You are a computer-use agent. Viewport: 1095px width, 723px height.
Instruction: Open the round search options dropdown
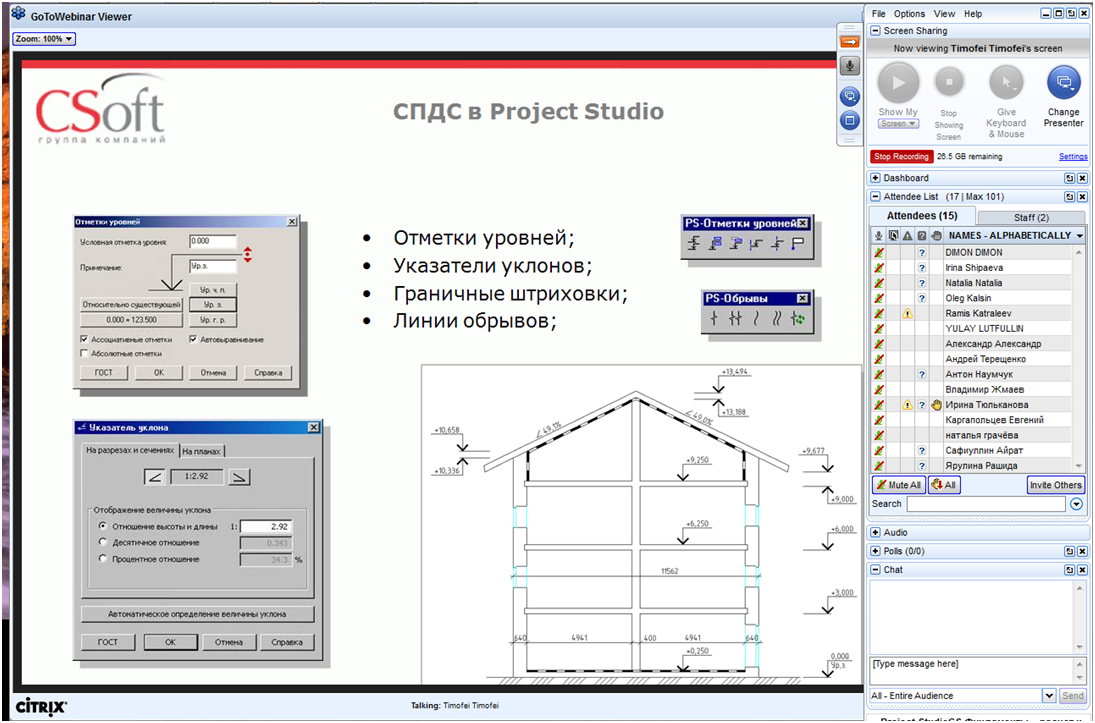click(1076, 504)
